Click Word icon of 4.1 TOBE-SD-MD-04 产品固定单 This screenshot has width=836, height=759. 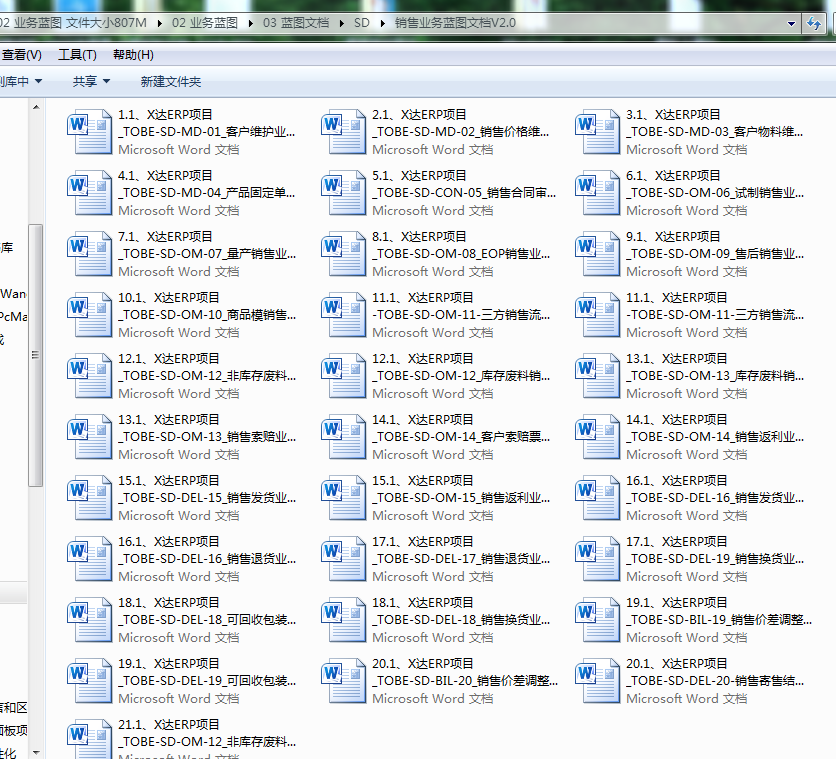90,190
